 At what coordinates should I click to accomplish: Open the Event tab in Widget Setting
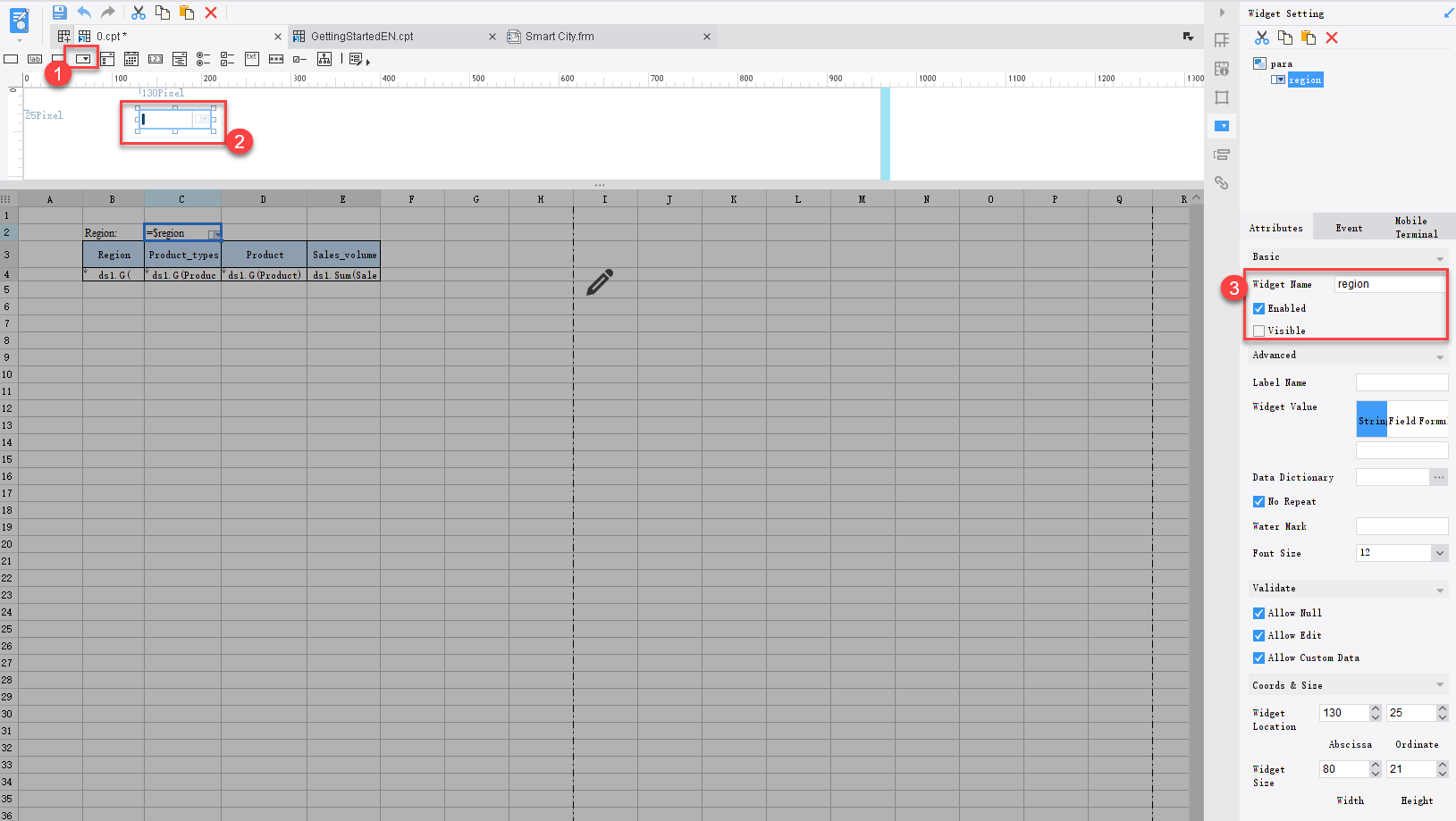(x=1349, y=227)
